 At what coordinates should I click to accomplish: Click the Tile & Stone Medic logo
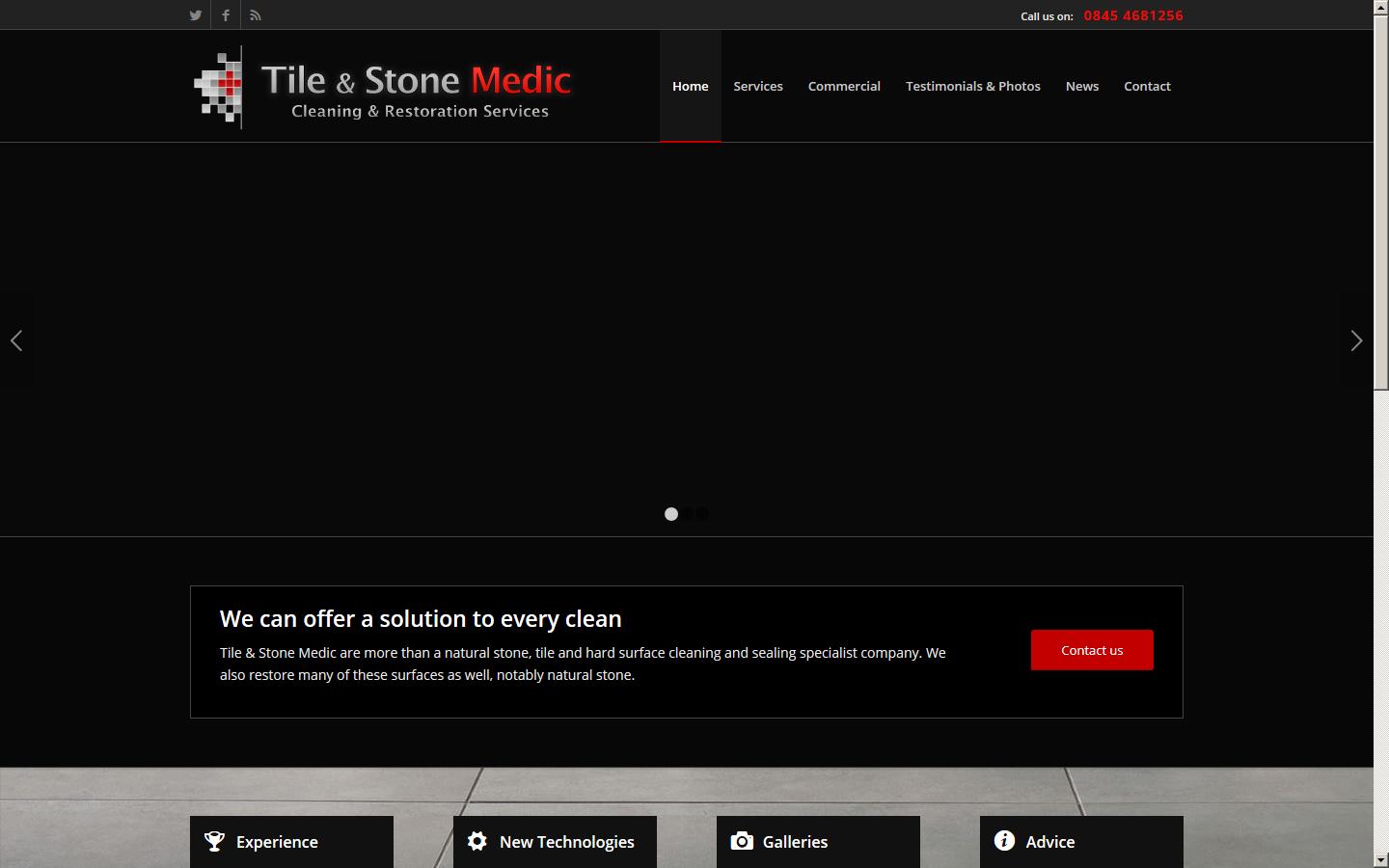click(x=381, y=87)
